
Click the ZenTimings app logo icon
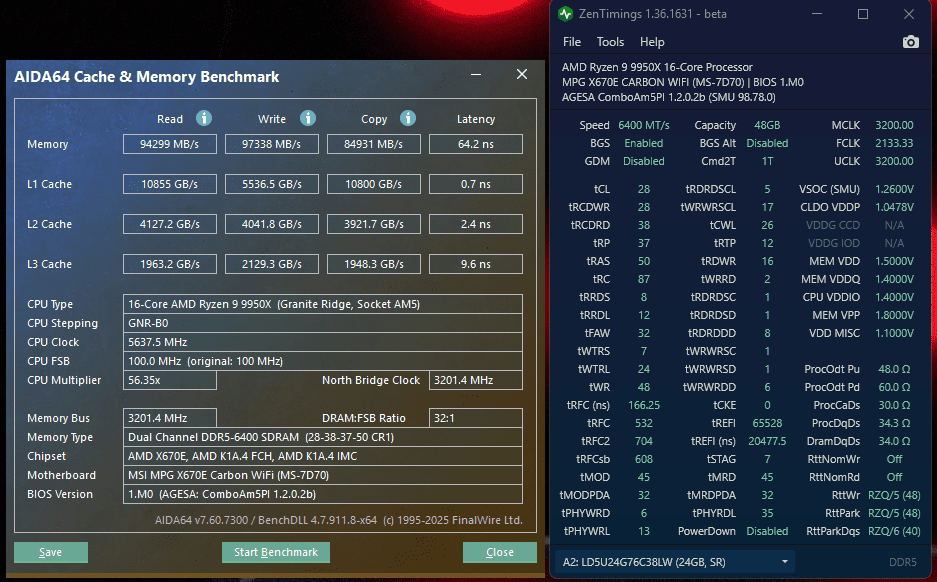point(565,14)
